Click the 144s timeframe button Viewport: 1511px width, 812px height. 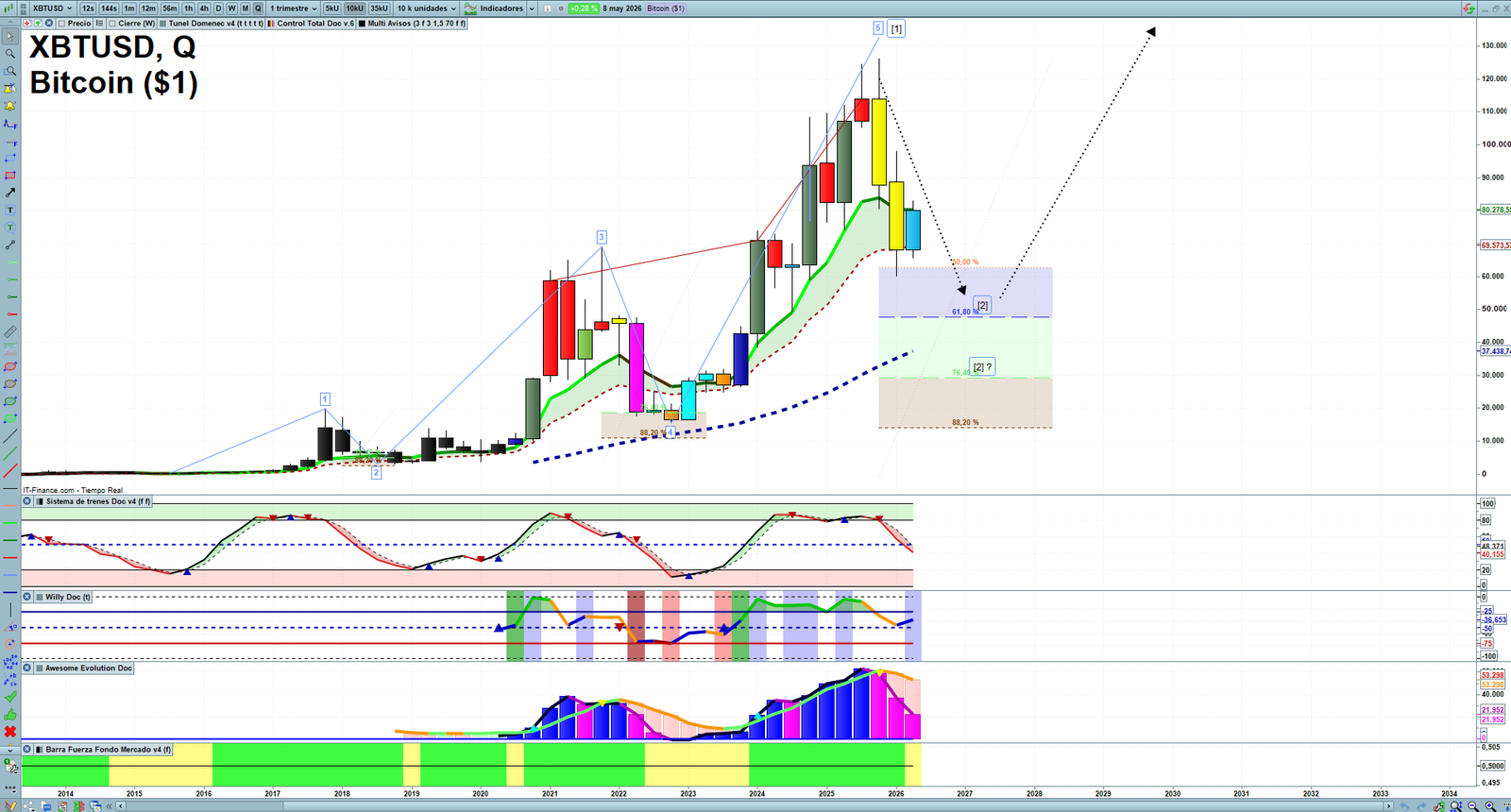coord(110,8)
